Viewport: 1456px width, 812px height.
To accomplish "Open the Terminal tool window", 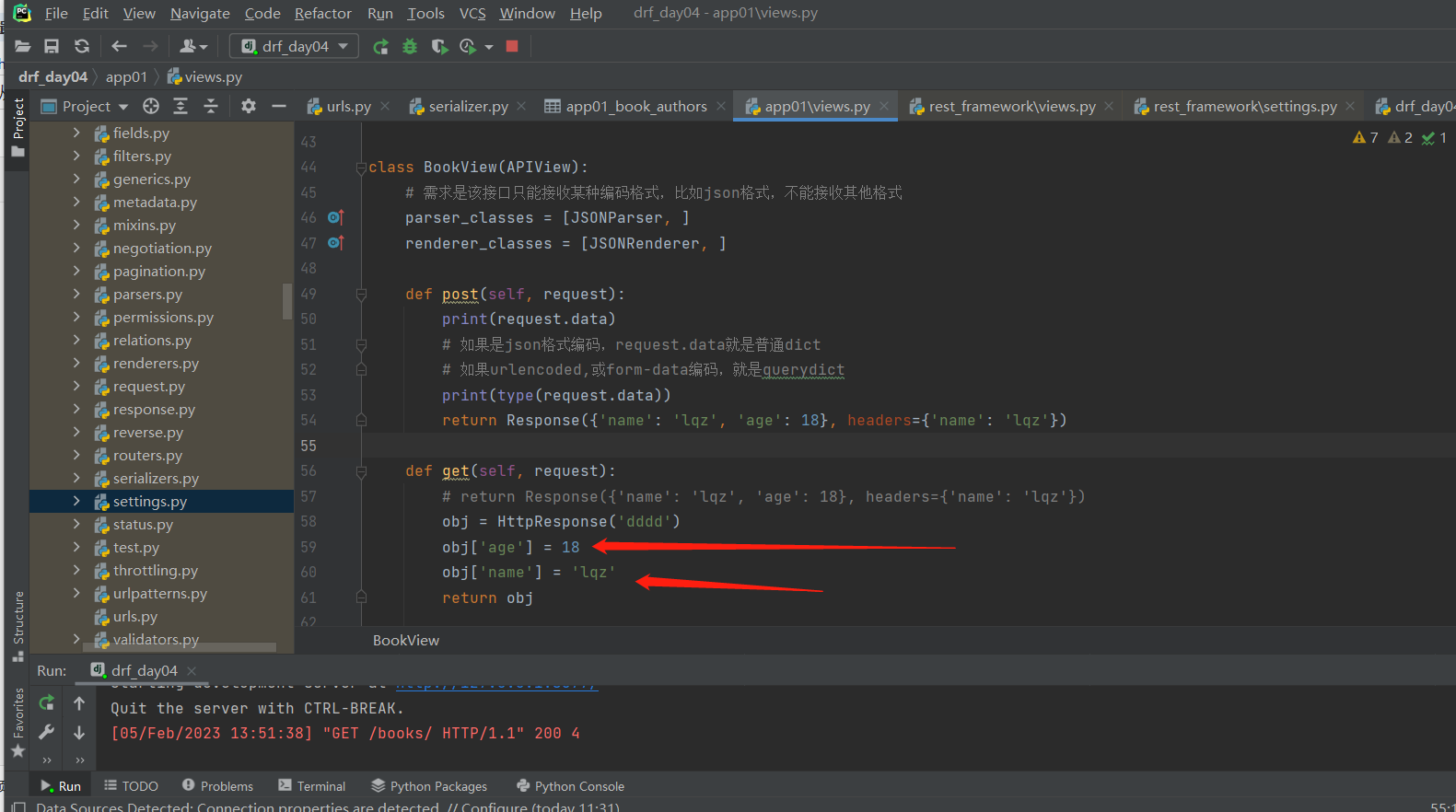I will pyautogui.click(x=311, y=786).
